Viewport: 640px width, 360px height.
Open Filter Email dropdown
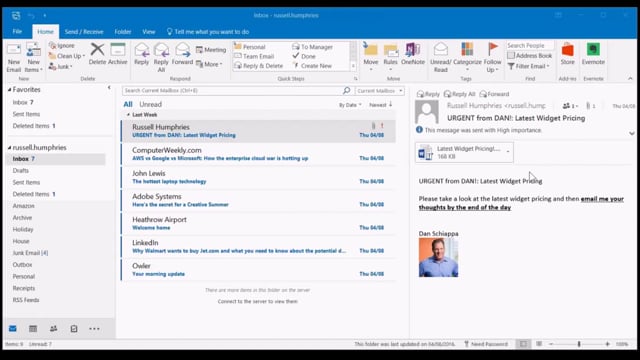point(529,66)
